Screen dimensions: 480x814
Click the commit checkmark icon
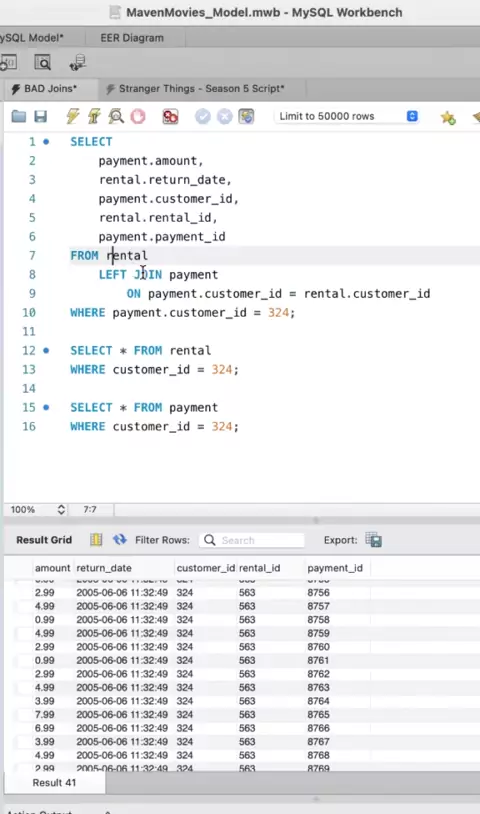202,116
